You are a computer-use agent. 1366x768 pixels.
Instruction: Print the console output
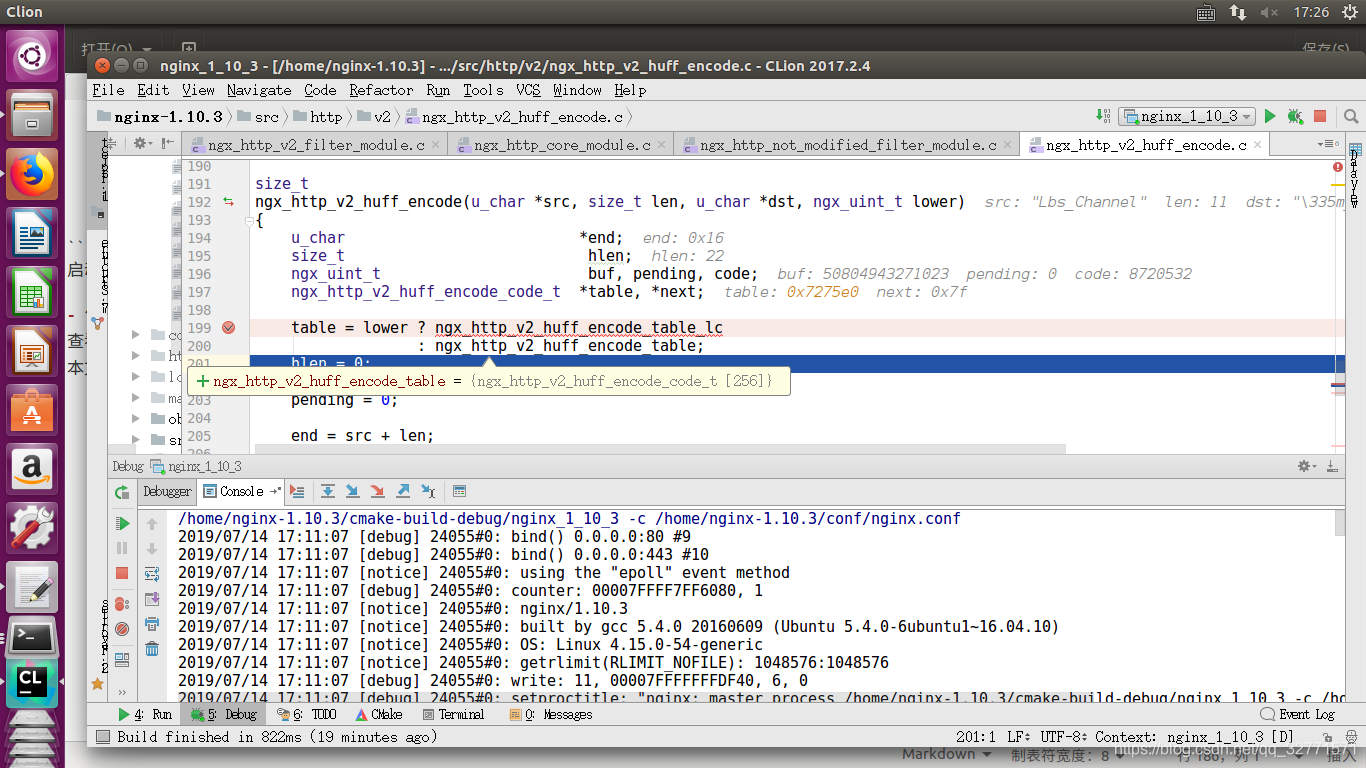152,624
